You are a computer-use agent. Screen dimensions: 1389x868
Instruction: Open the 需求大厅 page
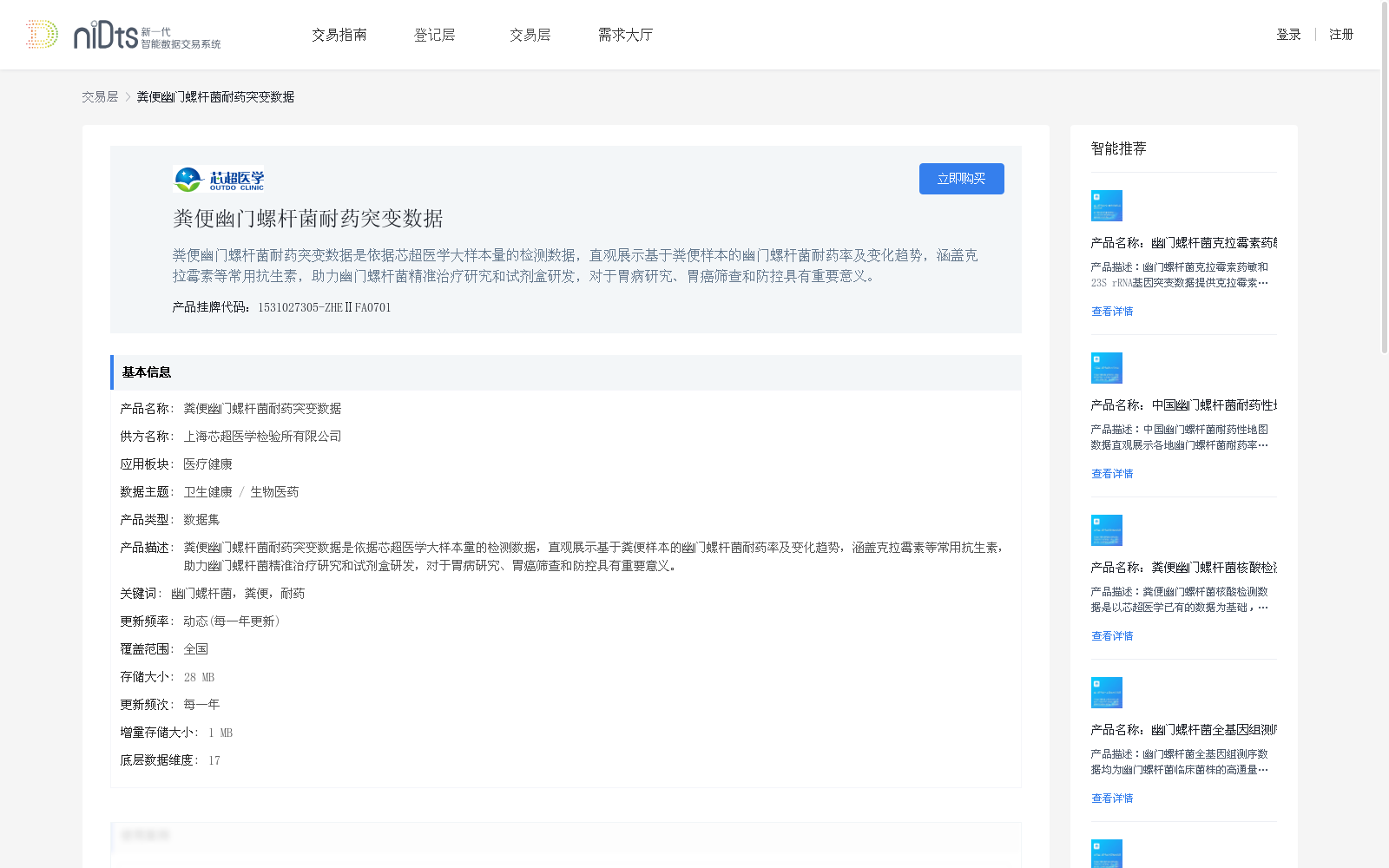pyautogui.click(x=626, y=35)
